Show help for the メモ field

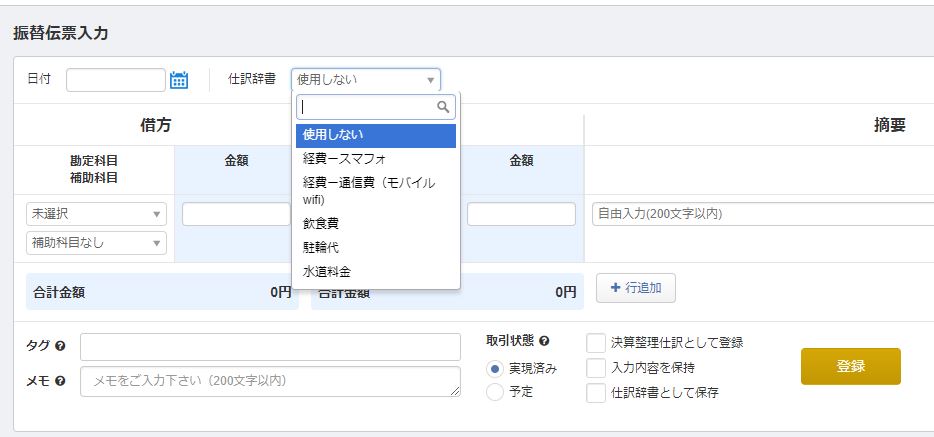(x=60, y=381)
